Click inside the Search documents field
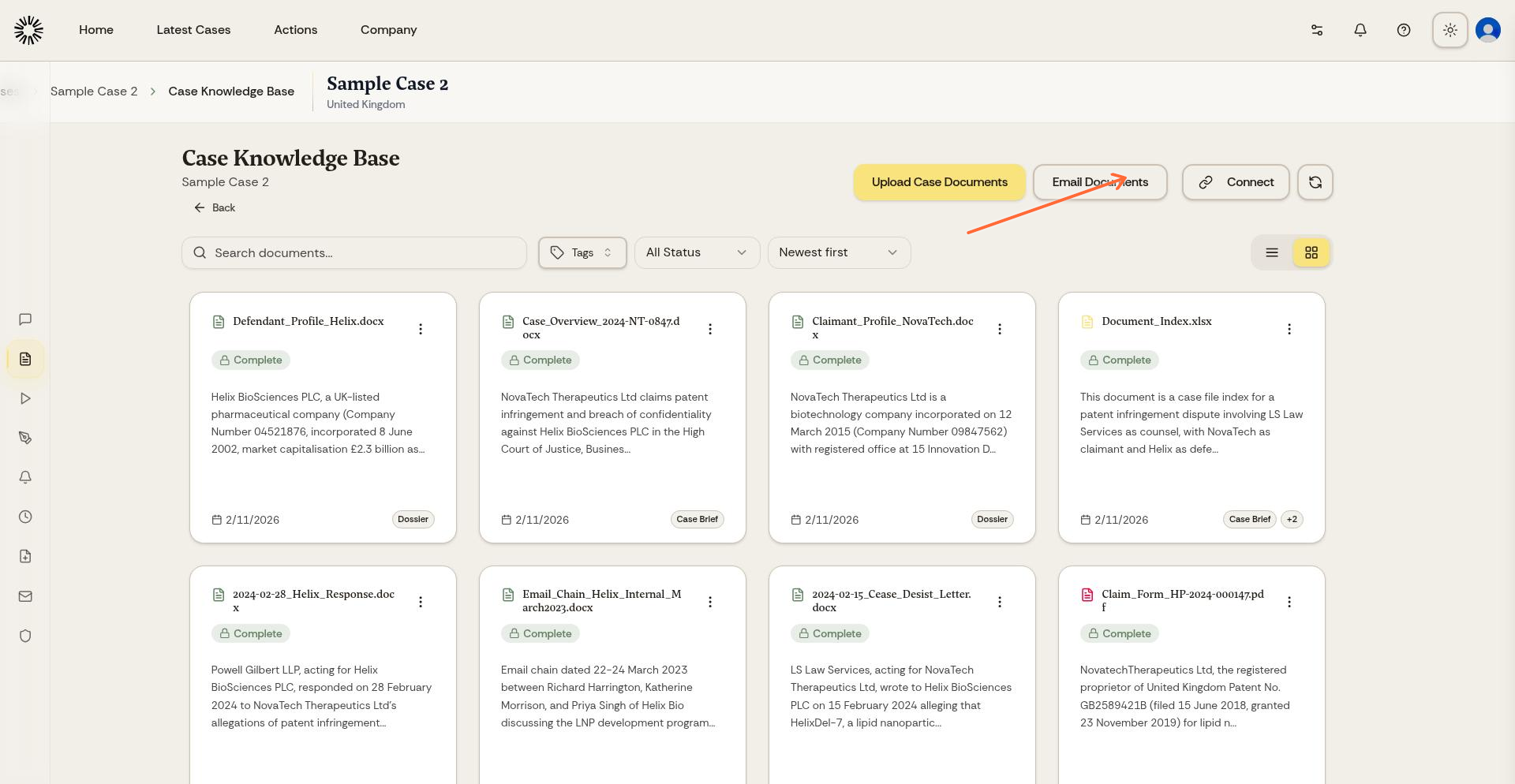This screenshot has width=1515, height=784. 353,252
